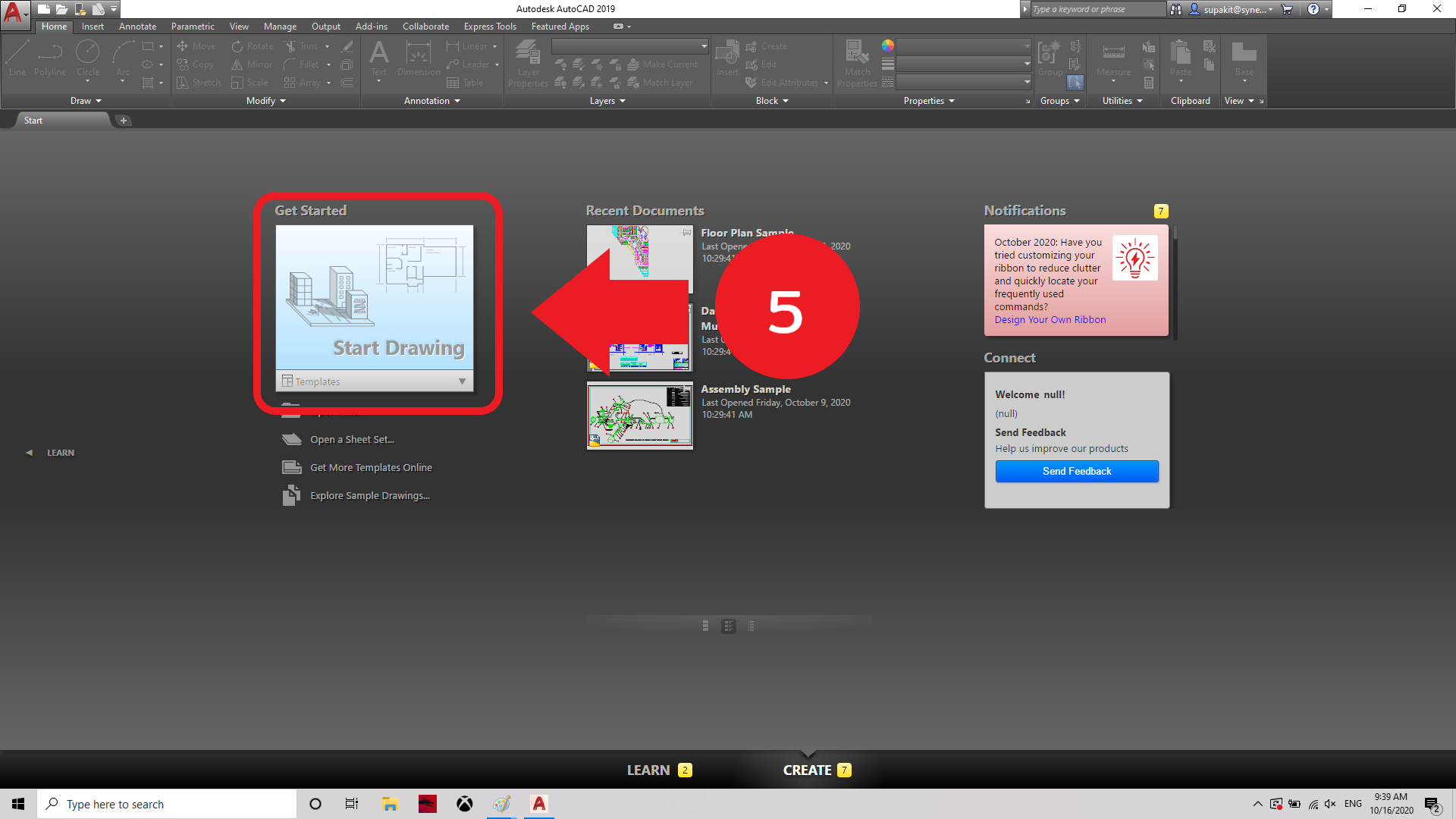The width and height of the screenshot is (1456, 819).
Task: Open Get More Templates Online icon
Action: (x=291, y=467)
